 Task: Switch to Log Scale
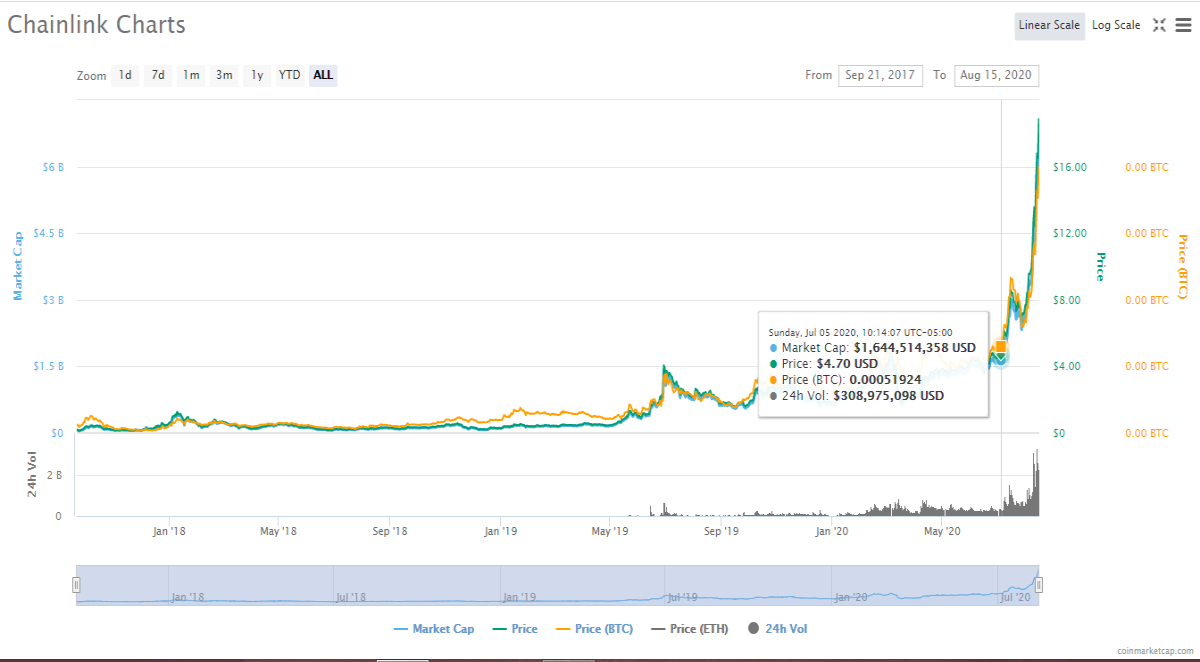1116,26
